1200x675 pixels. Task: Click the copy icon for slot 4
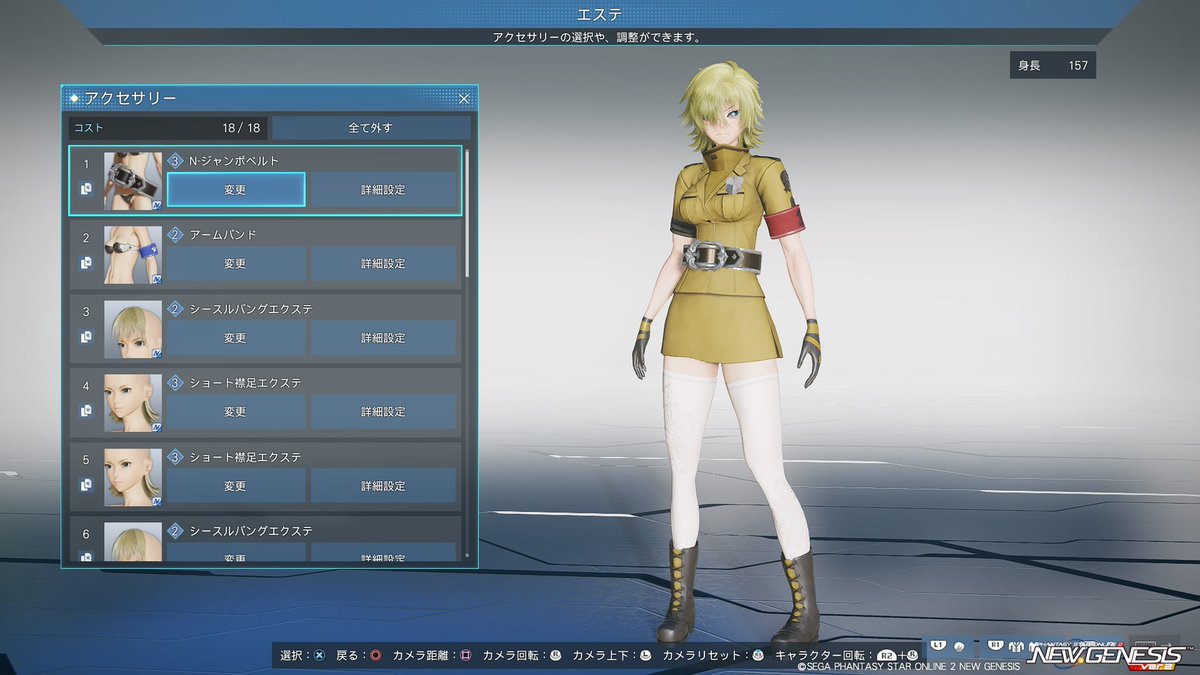[x=86, y=411]
